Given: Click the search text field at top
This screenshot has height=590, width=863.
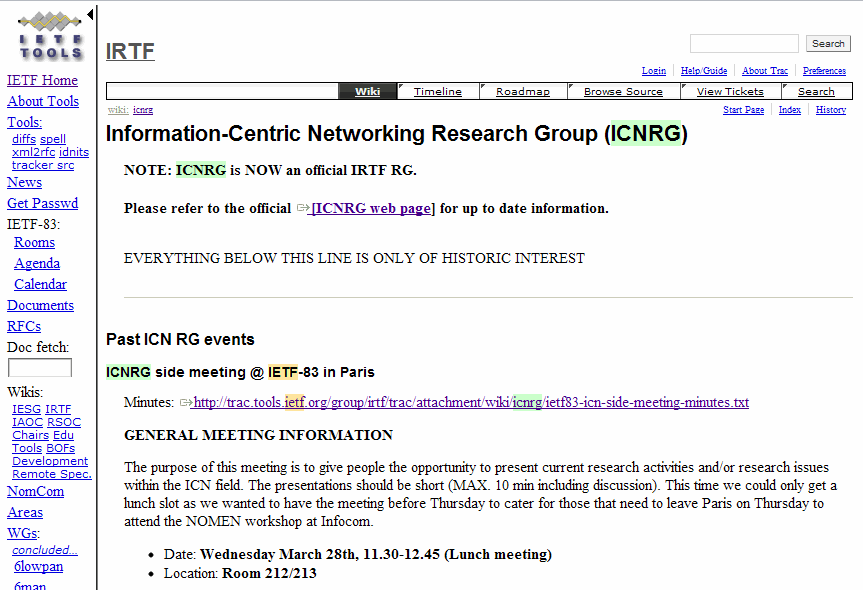Looking at the screenshot, I should coord(744,43).
